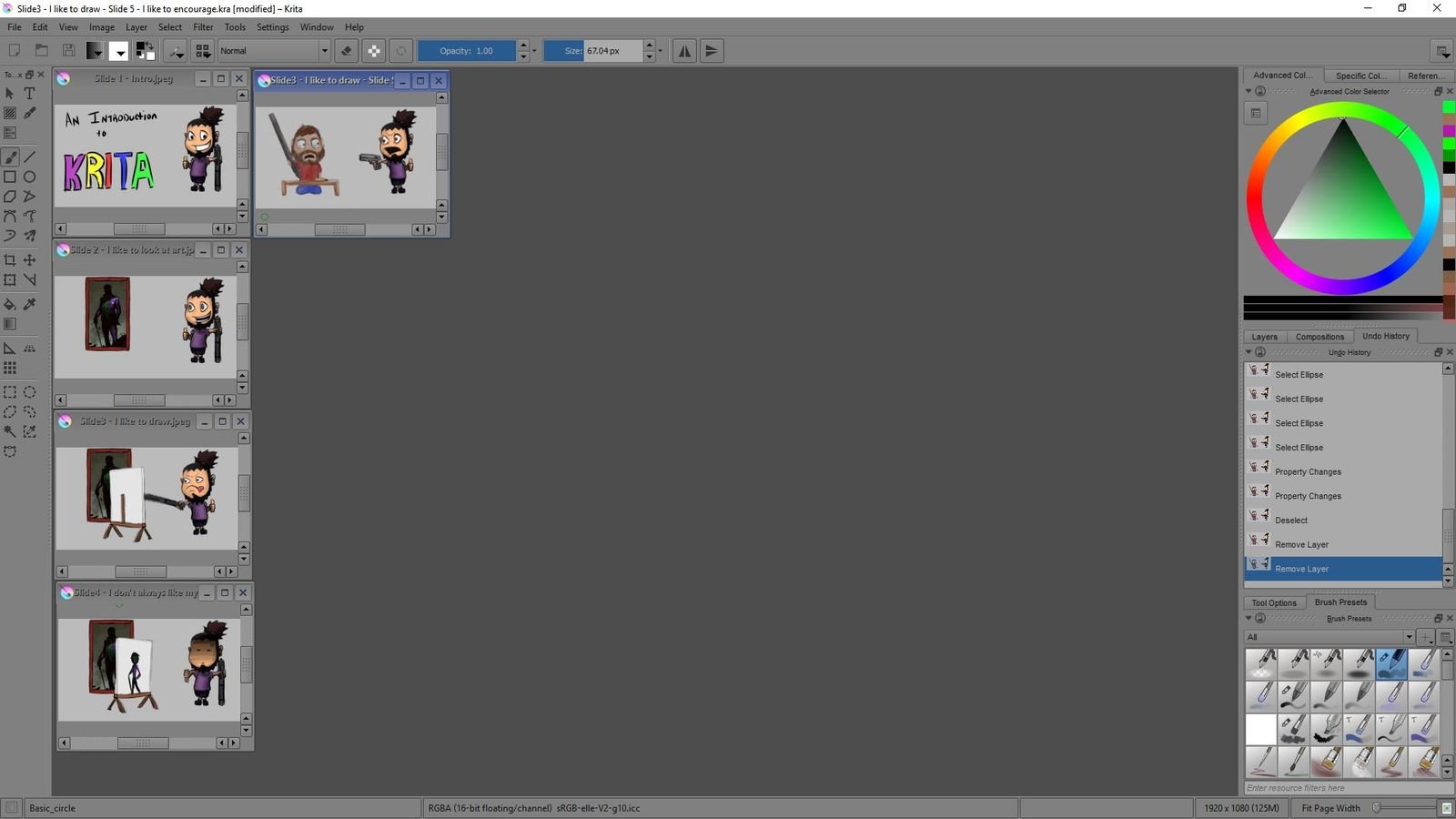Image resolution: width=1456 pixels, height=819 pixels.
Task: Open the Settings menu
Action: coord(272,27)
